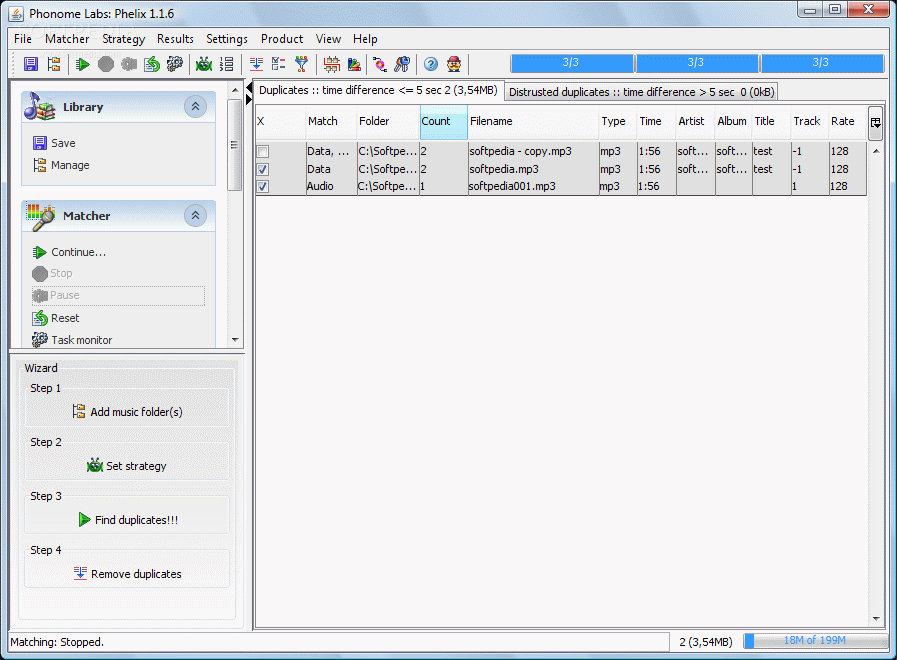Check the softpedia - copy.mp3 row checkbox
897x660 pixels.
(263, 152)
